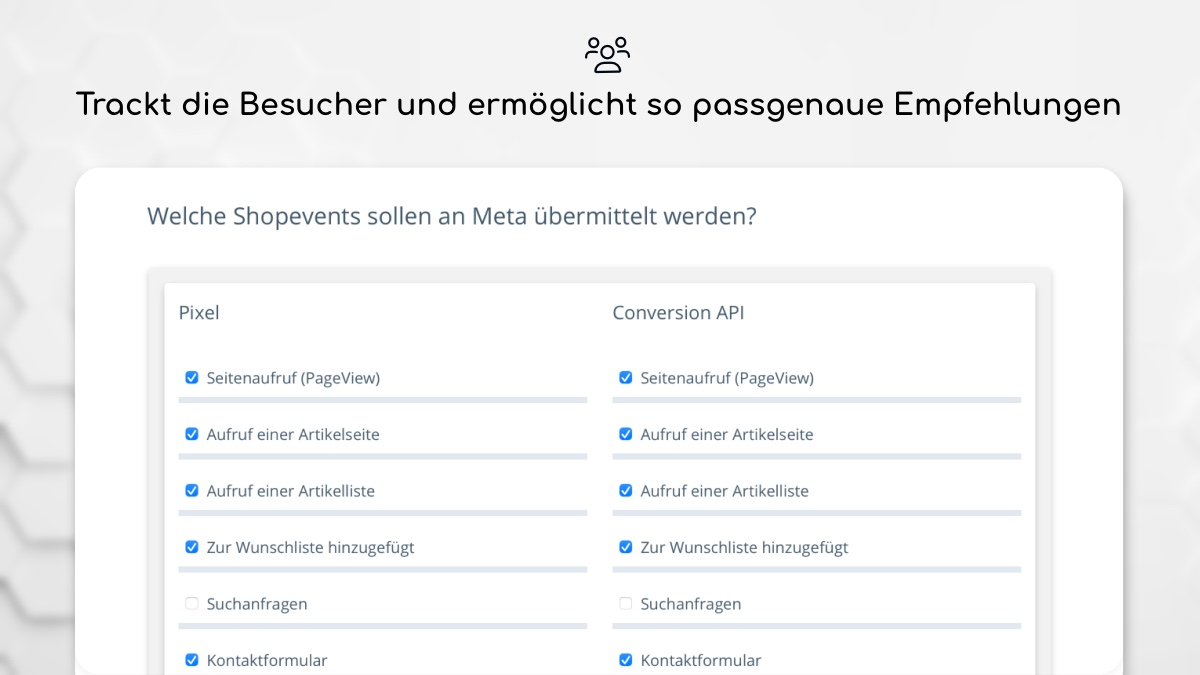The height and width of the screenshot is (675, 1200).
Task: Uncheck Pixel Zur Wunschliste hinzugefügt
Action: tap(192, 547)
